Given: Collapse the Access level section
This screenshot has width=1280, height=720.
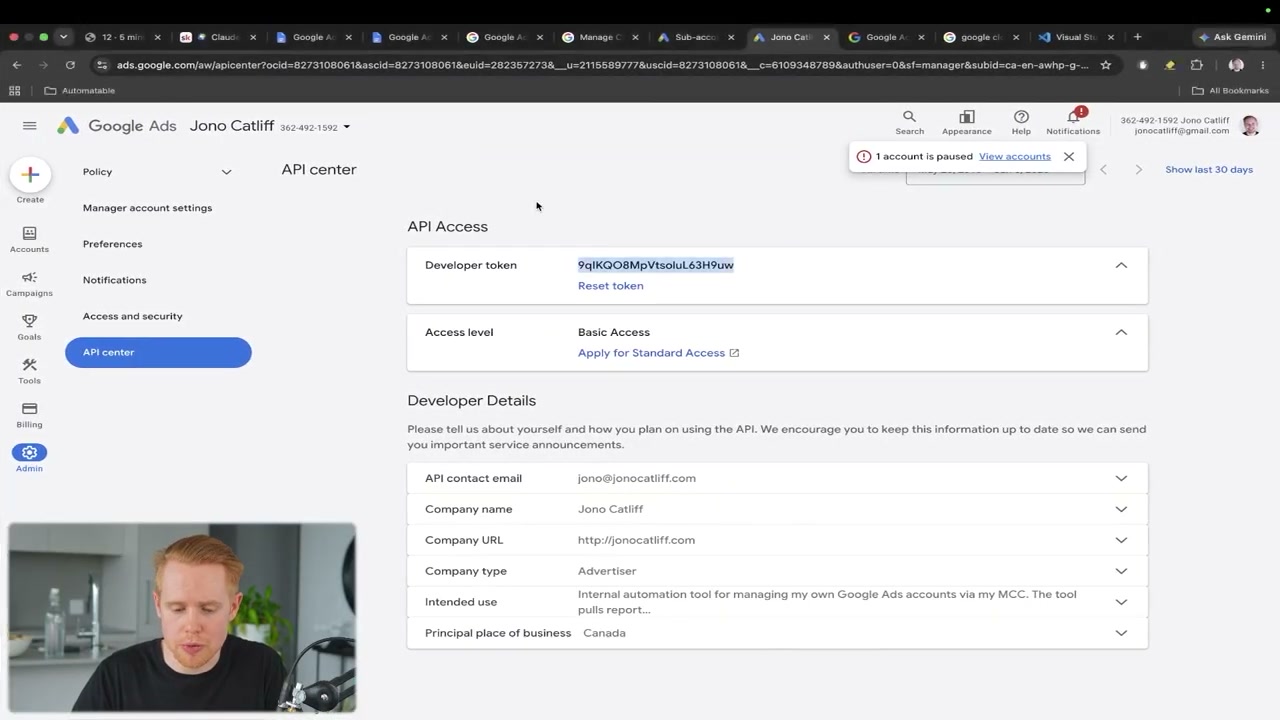Looking at the screenshot, I should click(x=1121, y=332).
